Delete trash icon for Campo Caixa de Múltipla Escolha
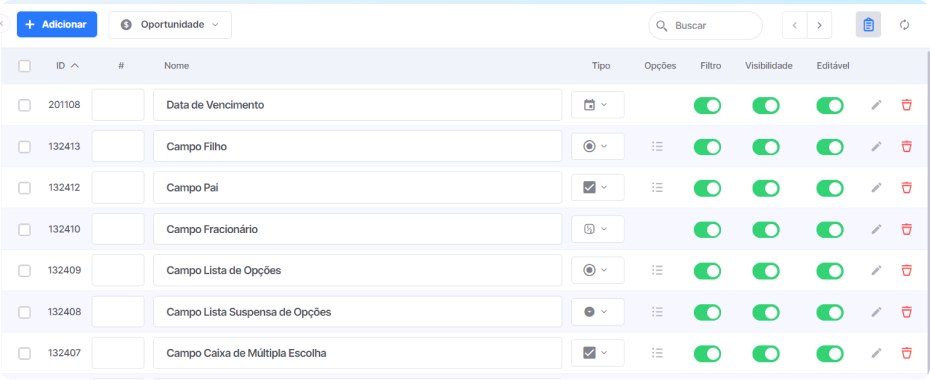Screen dimensions: 930x380 [906, 353]
